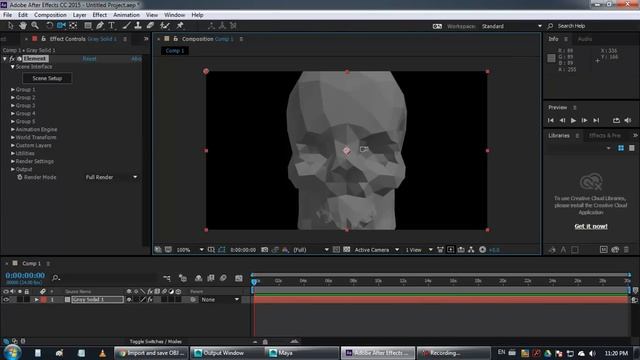Image resolution: width=640 pixels, height=360 pixels.
Task: Collapse the Scene Interface section
Action: coord(13,67)
